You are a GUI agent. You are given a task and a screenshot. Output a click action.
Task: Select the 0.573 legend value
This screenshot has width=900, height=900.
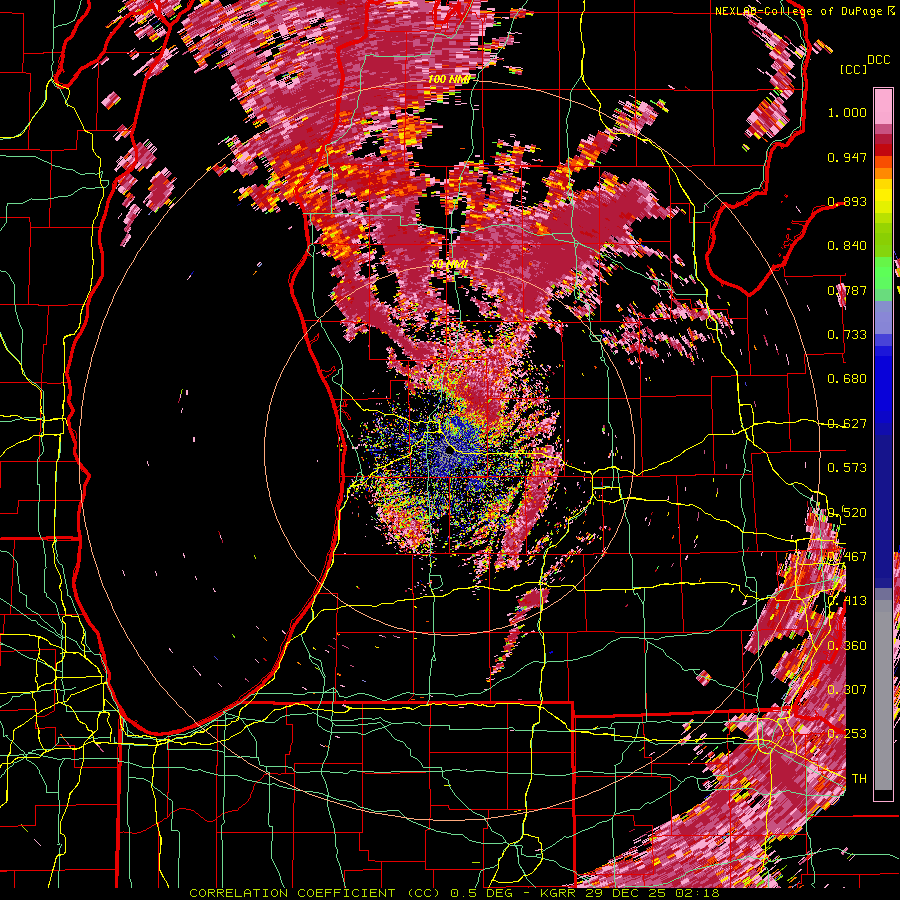(x=847, y=468)
